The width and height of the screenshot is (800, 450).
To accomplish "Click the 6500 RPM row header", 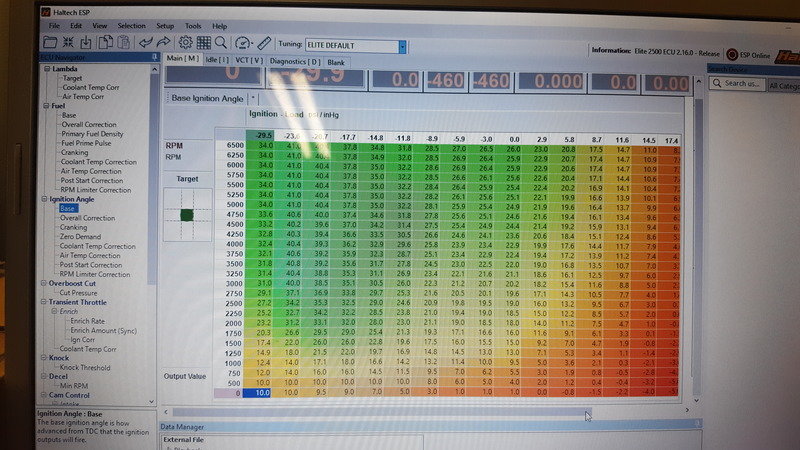I will coord(230,145).
